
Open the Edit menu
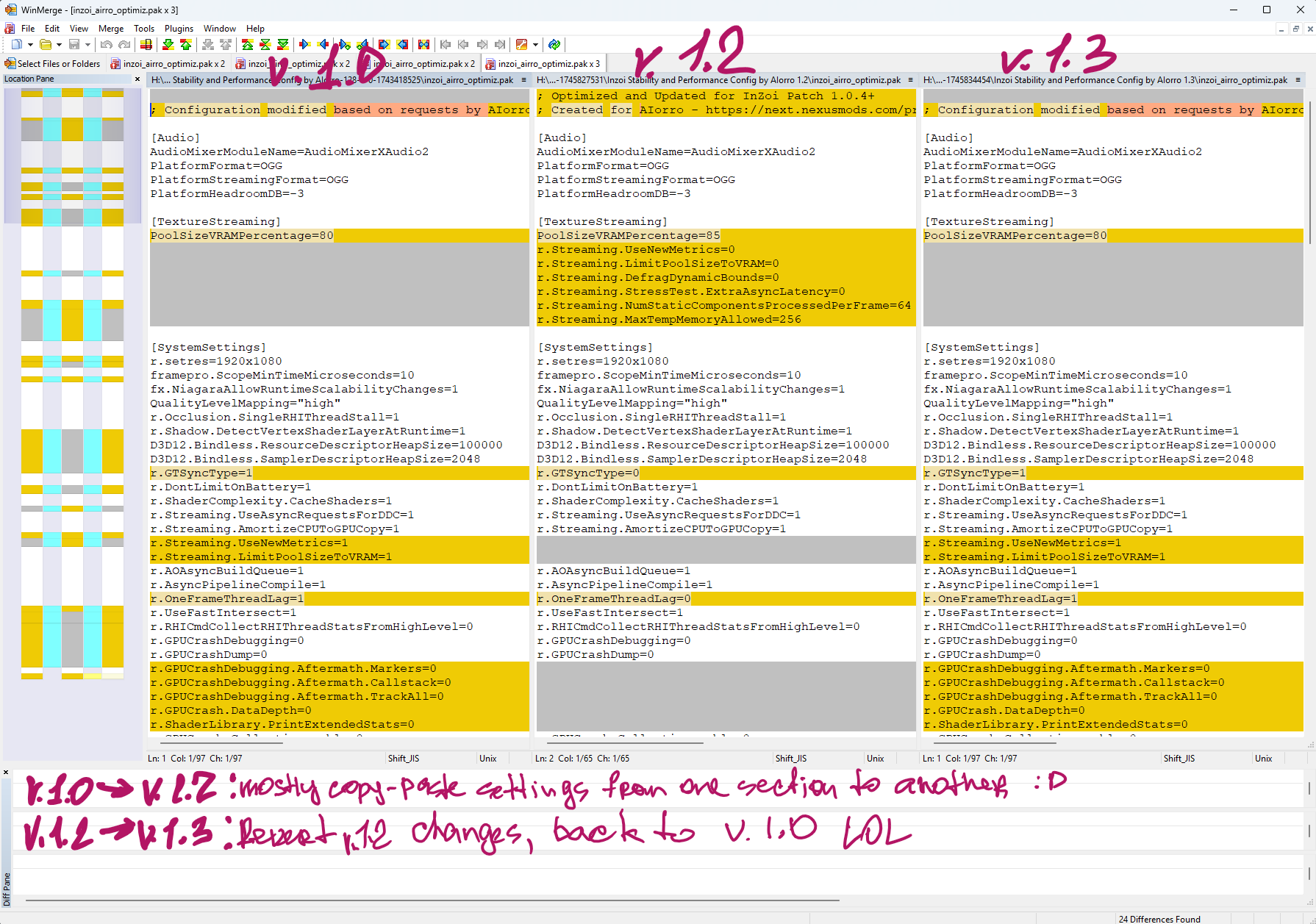point(51,29)
